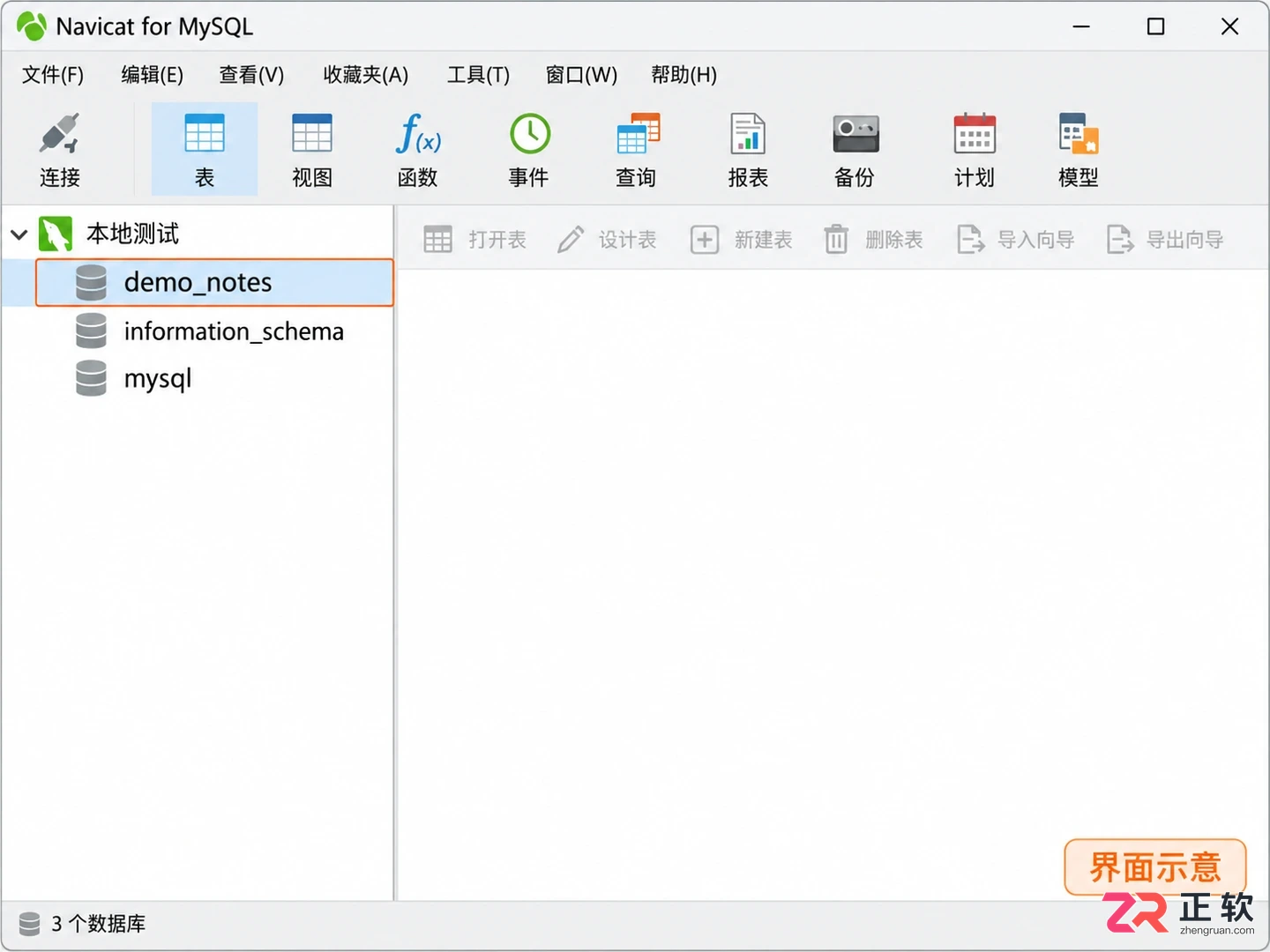Click the Design Table (设计表) button
Screen dimensions: 1270x952
click(607, 240)
